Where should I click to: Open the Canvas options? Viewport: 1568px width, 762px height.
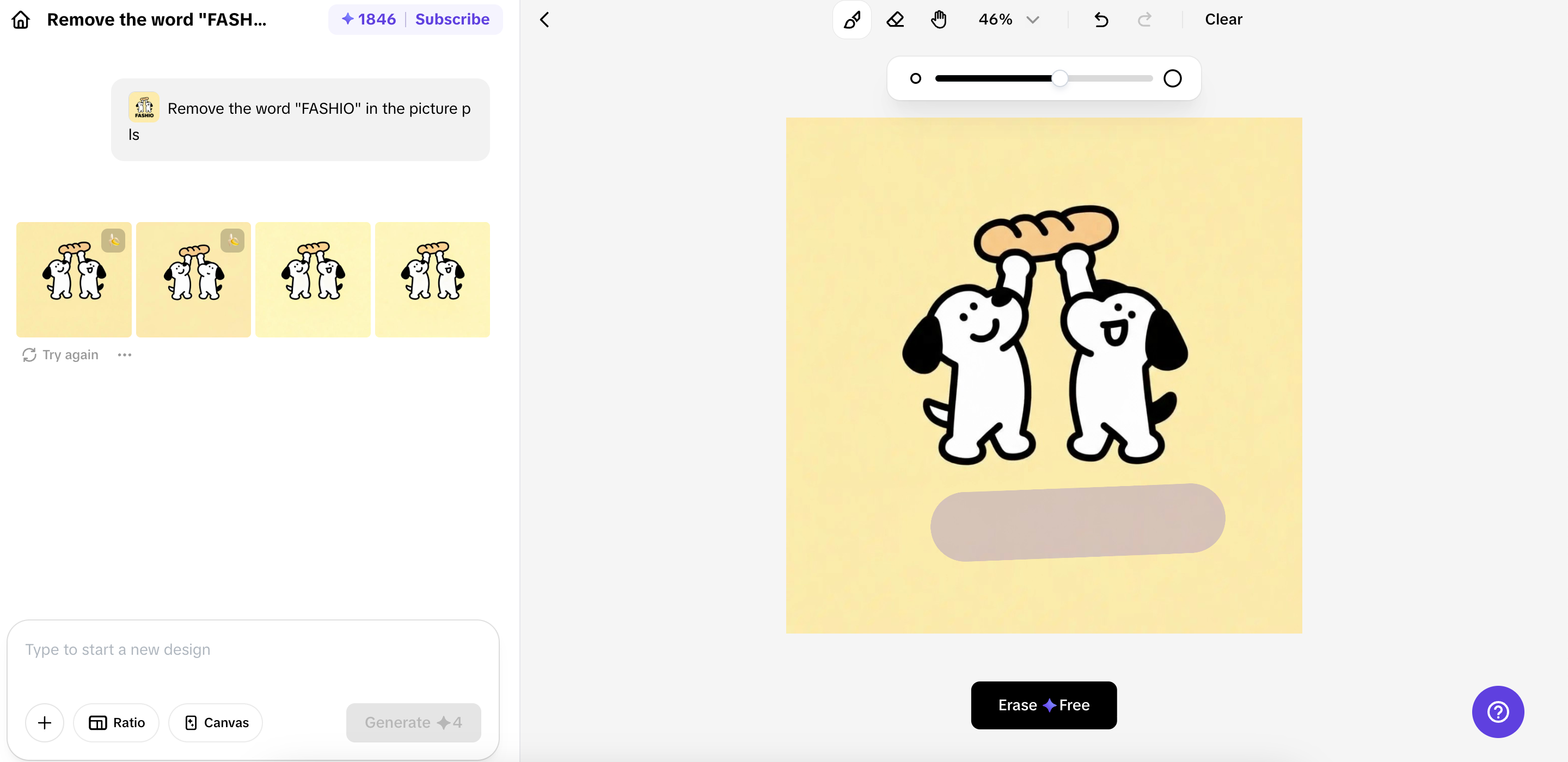(216, 722)
